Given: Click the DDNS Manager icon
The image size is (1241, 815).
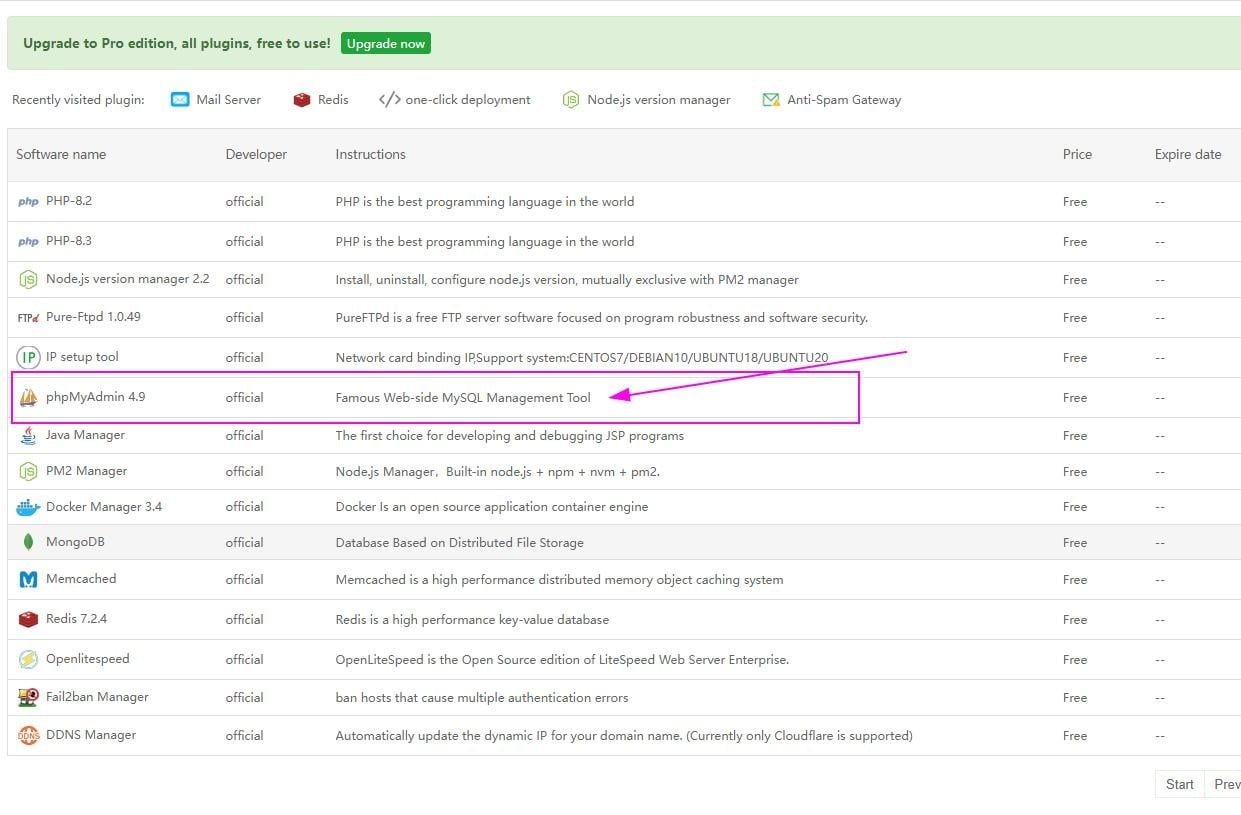Looking at the screenshot, I should 28,736.
